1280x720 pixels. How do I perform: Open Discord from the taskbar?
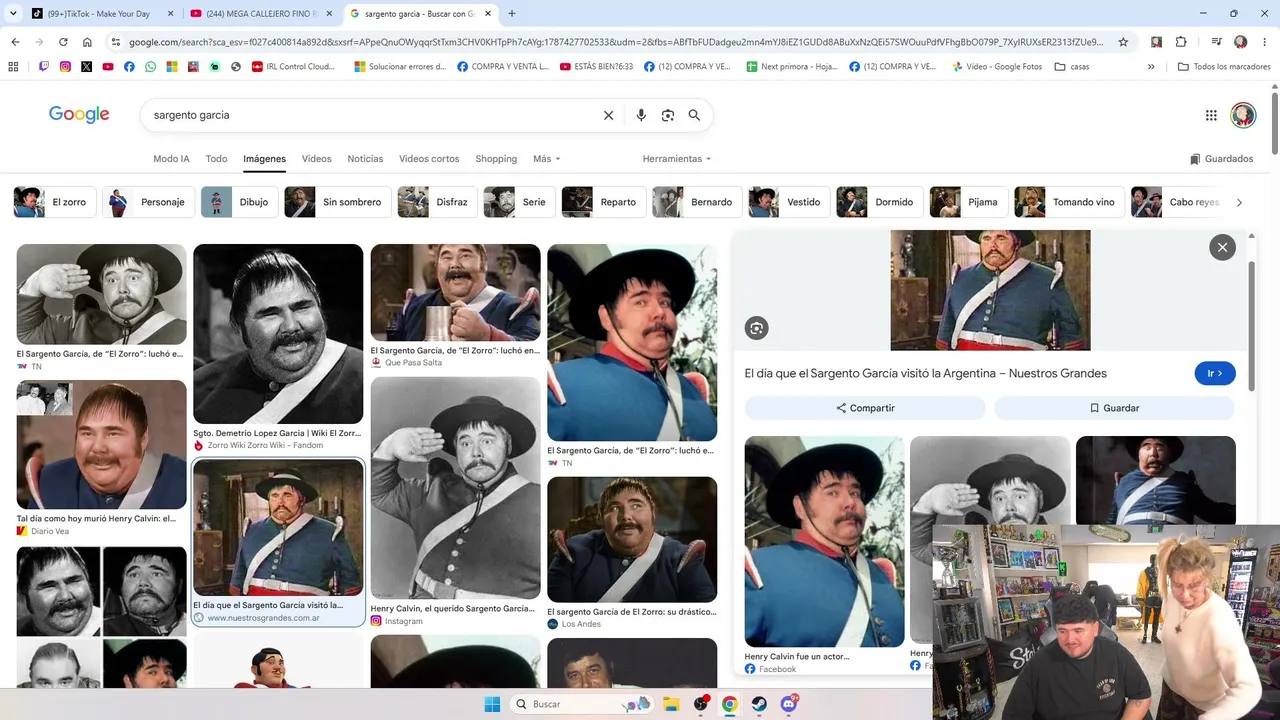(789, 704)
